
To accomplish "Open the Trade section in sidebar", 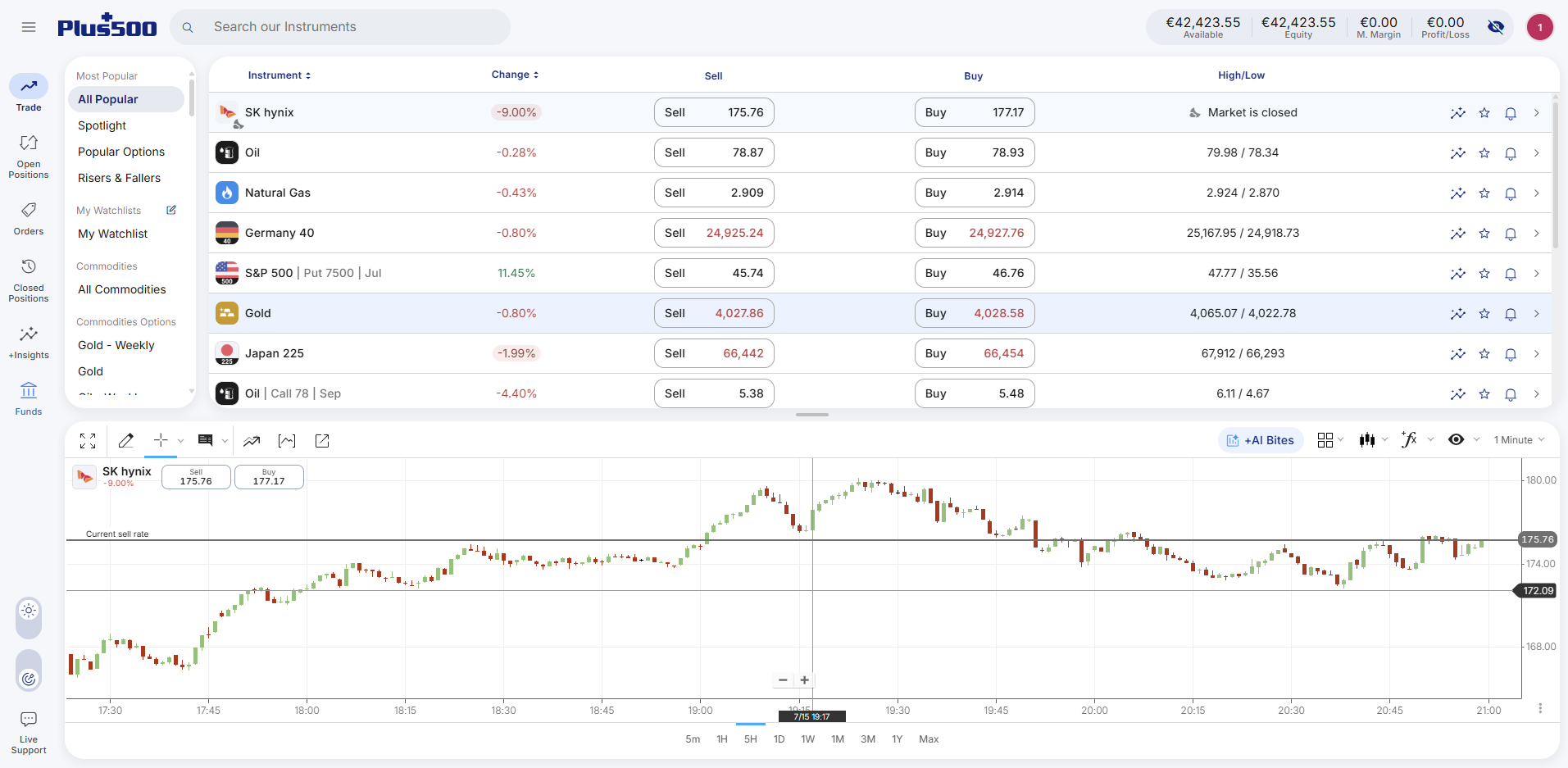I will (29, 93).
